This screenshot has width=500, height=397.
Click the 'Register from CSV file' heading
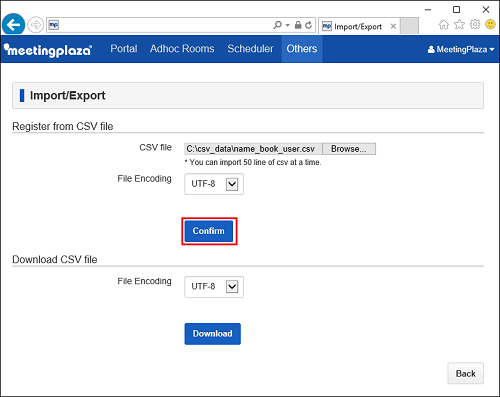[63, 126]
